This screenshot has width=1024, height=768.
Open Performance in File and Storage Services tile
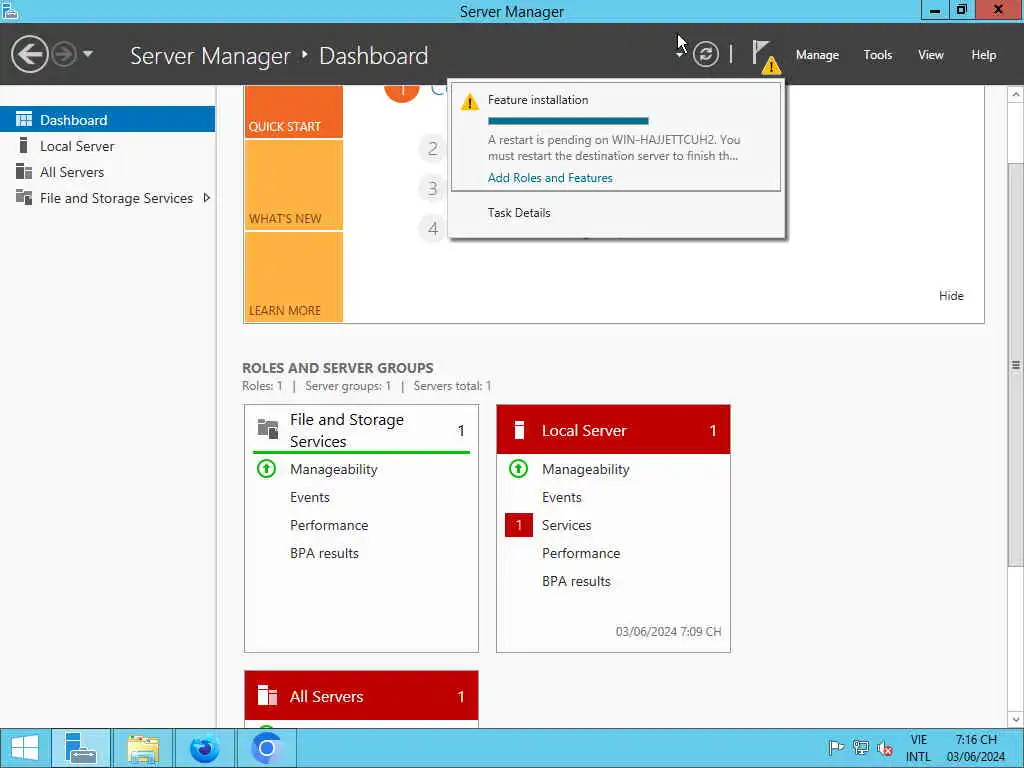coord(329,525)
